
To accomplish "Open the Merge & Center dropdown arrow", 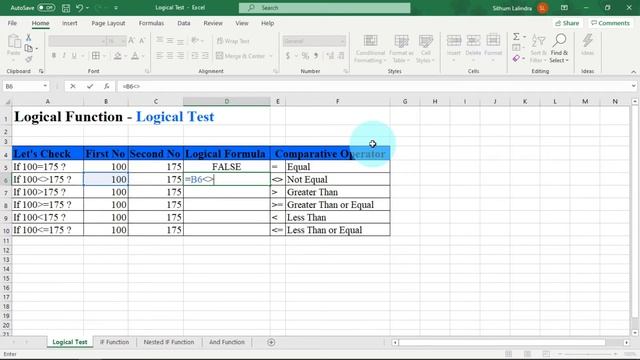I will point(271,56).
